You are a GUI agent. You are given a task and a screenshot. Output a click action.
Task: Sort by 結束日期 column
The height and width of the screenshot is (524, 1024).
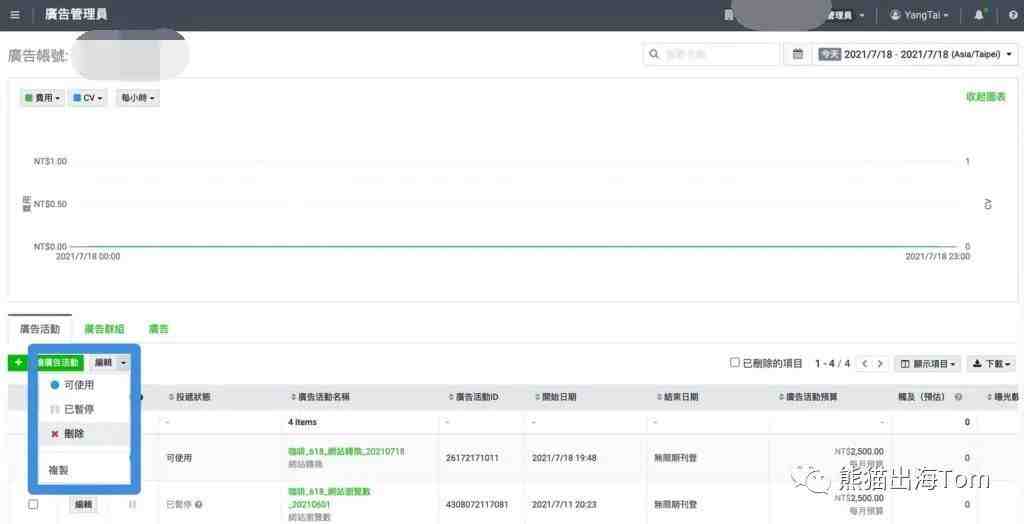tap(677, 397)
